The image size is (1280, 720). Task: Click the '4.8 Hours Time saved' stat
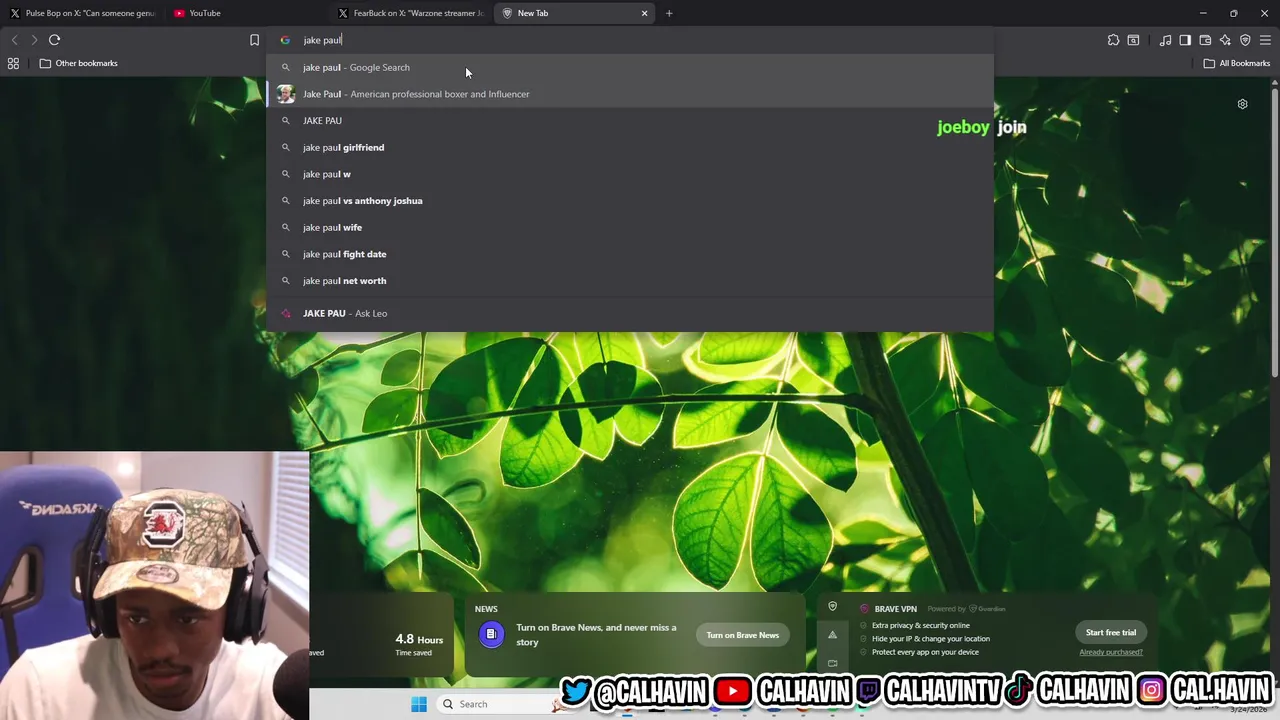[x=419, y=644]
